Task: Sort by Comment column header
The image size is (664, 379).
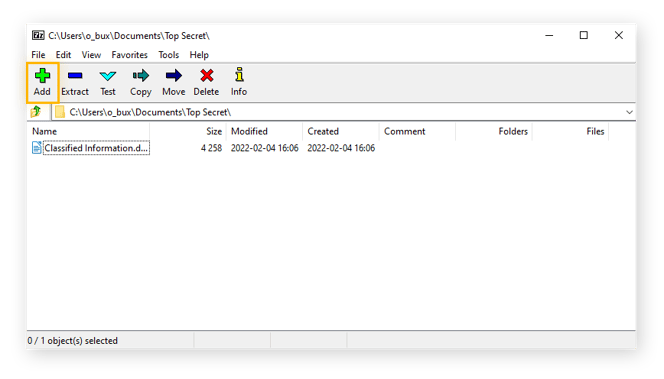Action: tap(418, 131)
